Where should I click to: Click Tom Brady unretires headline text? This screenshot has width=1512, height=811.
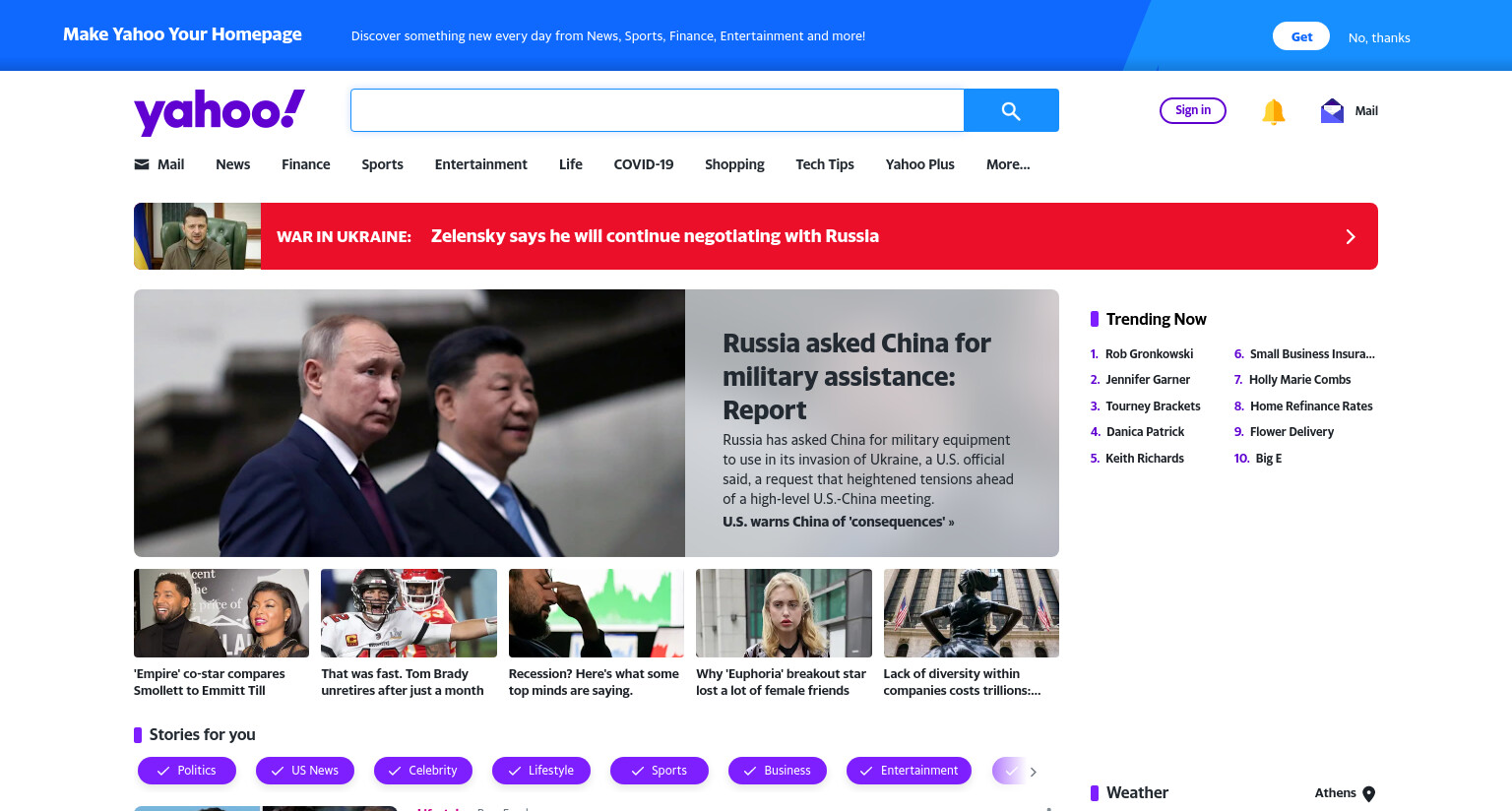(403, 682)
